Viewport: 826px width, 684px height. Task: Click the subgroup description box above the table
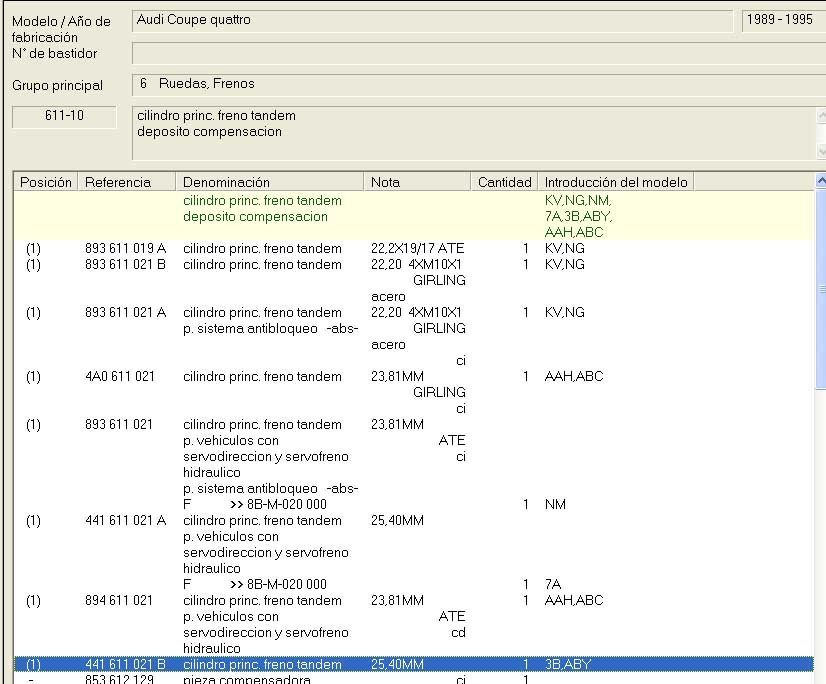tap(474, 133)
